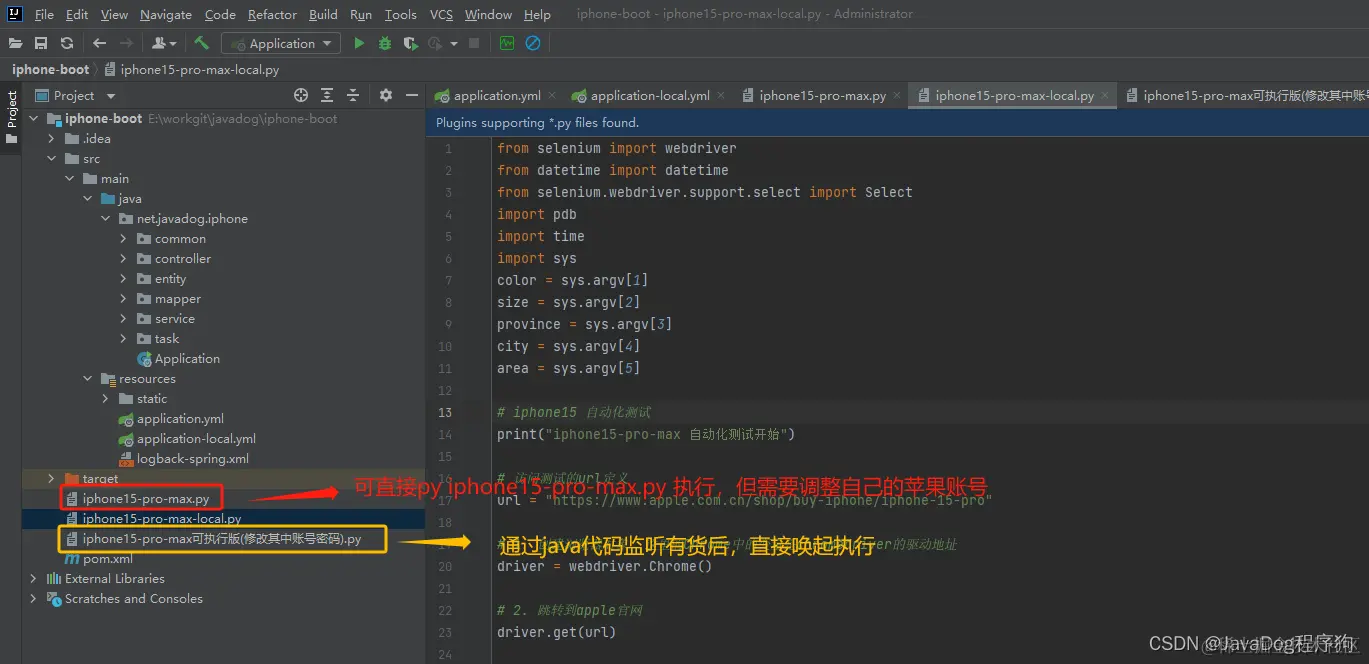Select the task package in tree
Viewport: 1369px width, 664px height.
tap(167, 339)
